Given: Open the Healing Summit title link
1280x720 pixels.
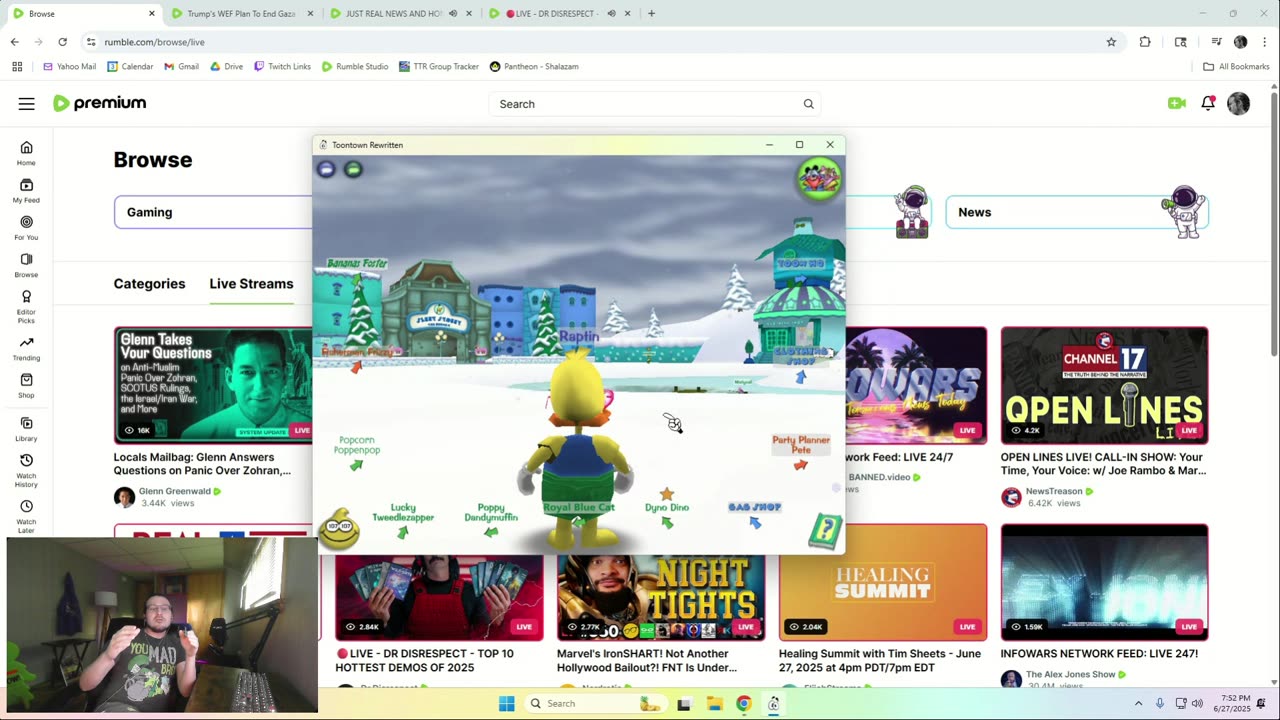Looking at the screenshot, I should (x=879, y=660).
